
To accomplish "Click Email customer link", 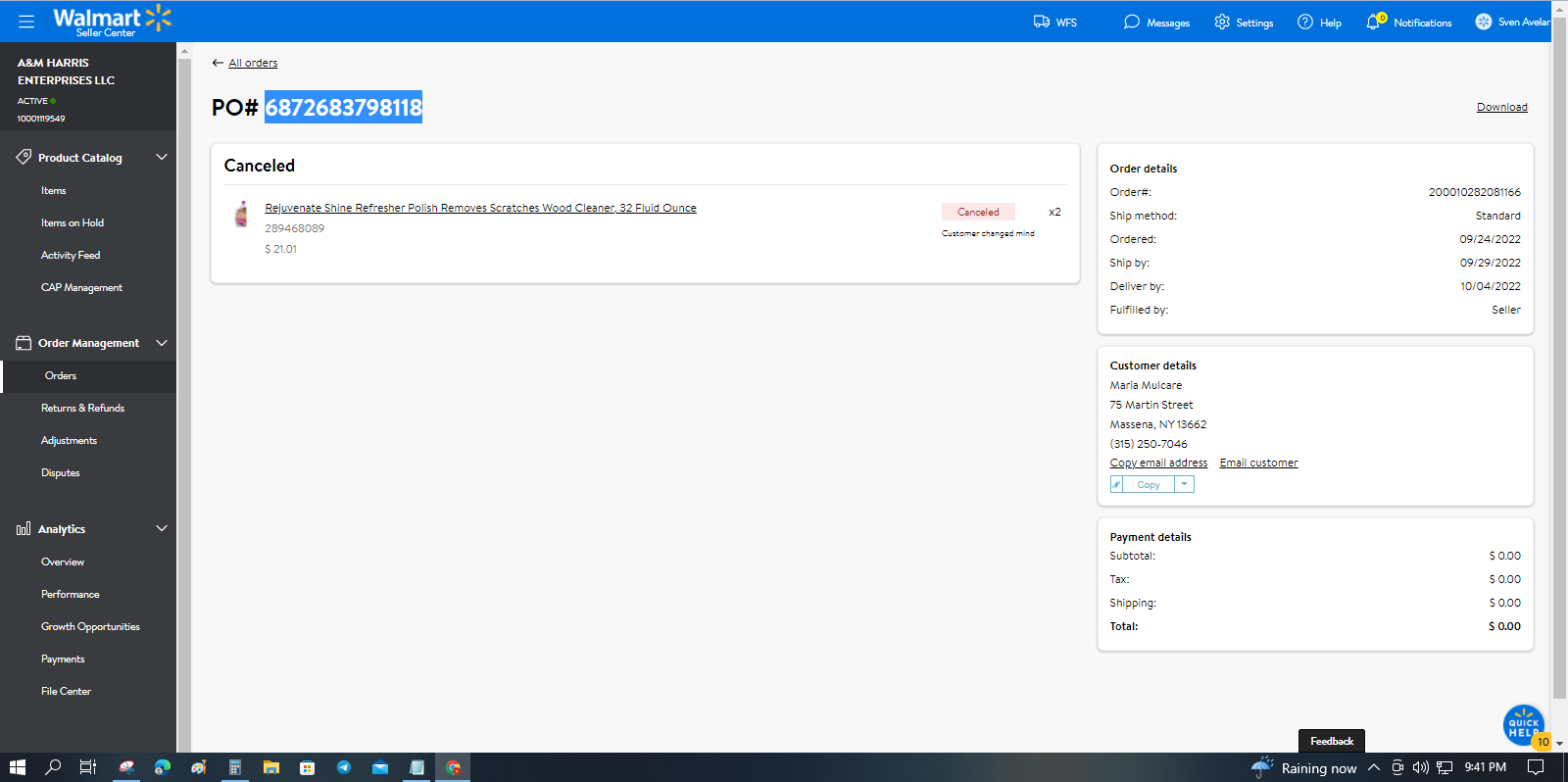I will coord(1258,463).
